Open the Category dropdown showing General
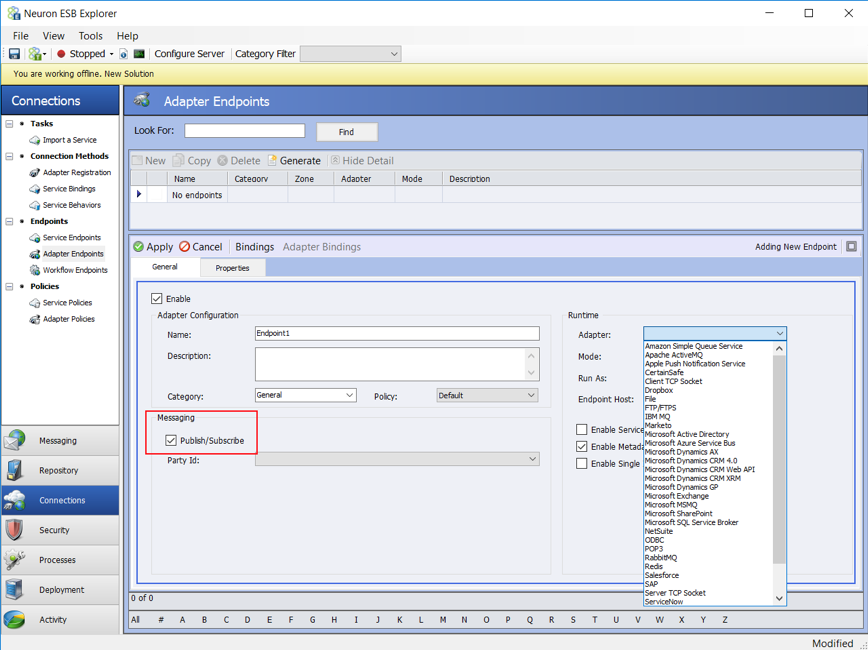The height and width of the screenshot is (650, 868). tap(306, 395)
